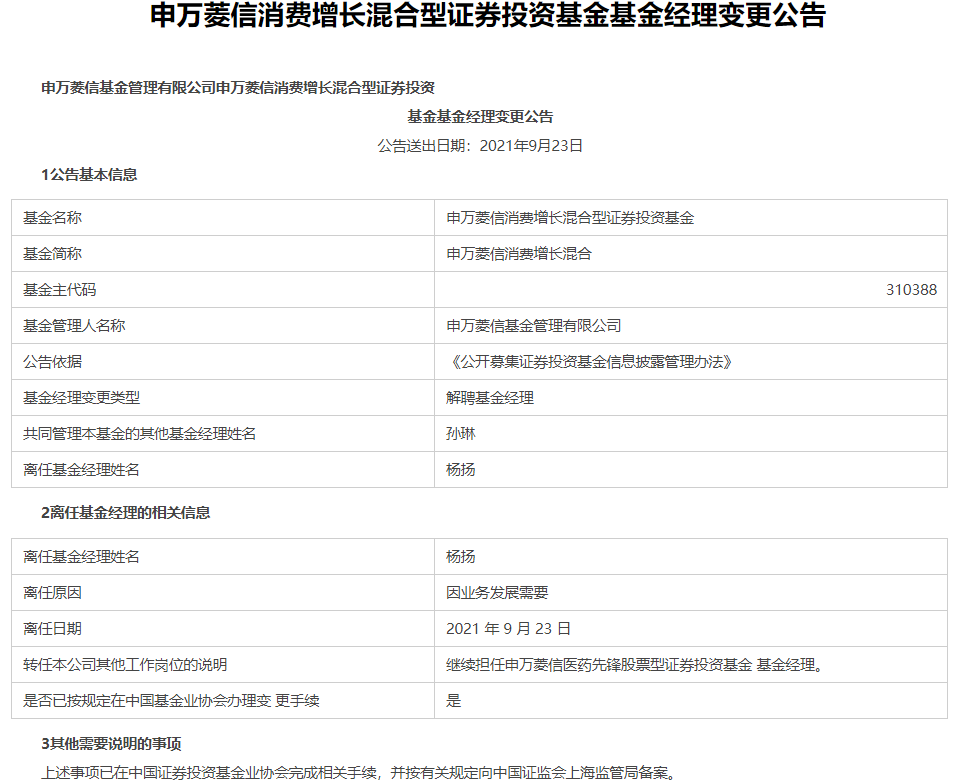
Task: Select the heading 2离任基金经理的相关信息
Action: coord(126,513)
